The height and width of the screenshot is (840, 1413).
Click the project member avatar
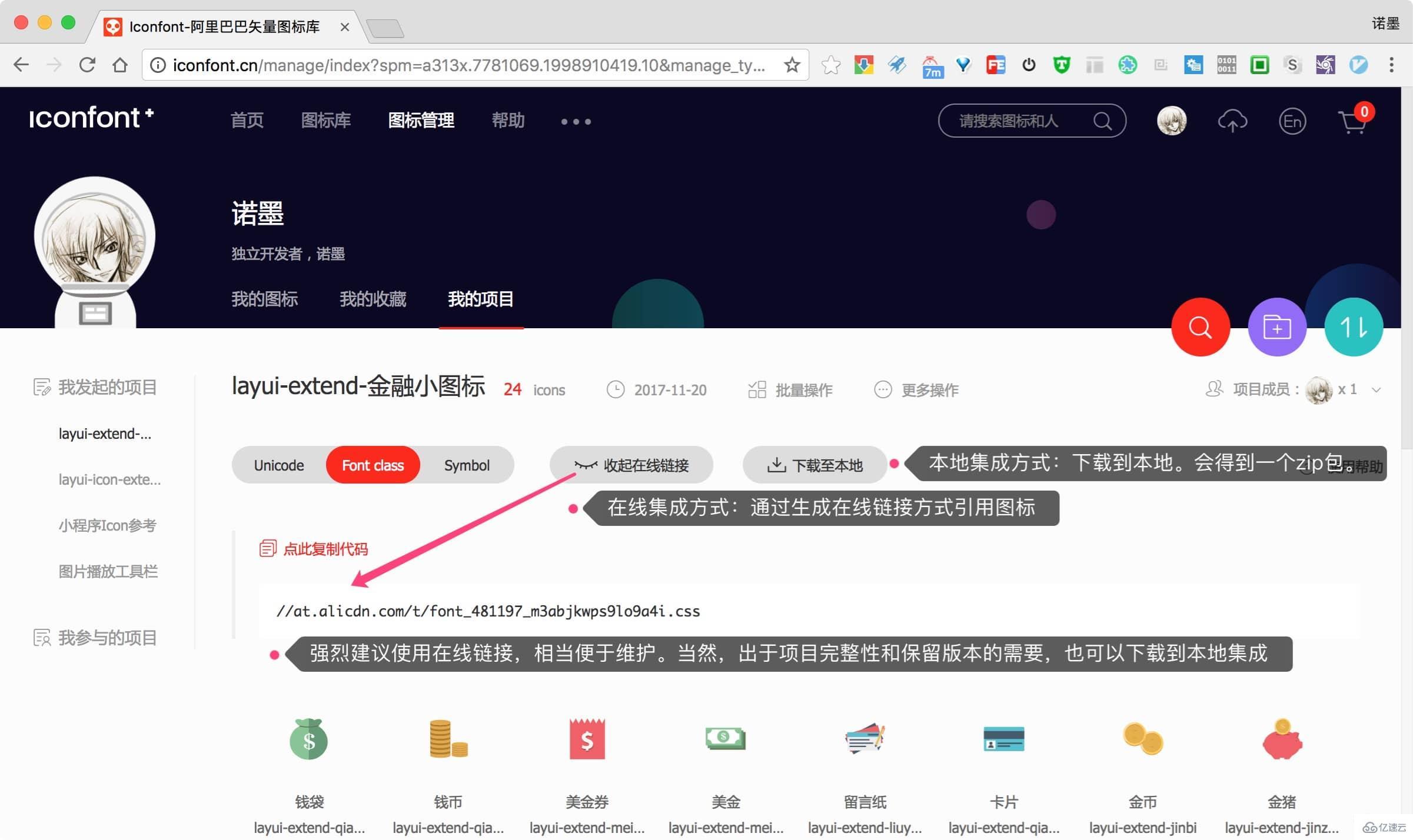(x=1318, y=390)
